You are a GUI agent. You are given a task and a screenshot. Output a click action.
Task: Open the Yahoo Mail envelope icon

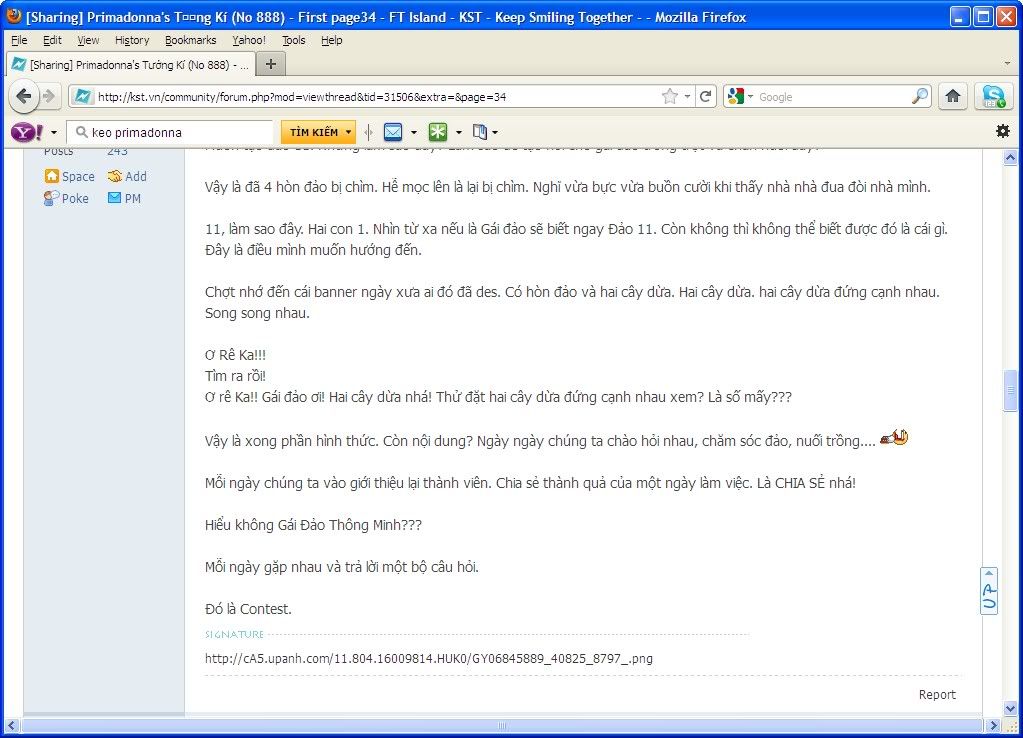[393, 132]
